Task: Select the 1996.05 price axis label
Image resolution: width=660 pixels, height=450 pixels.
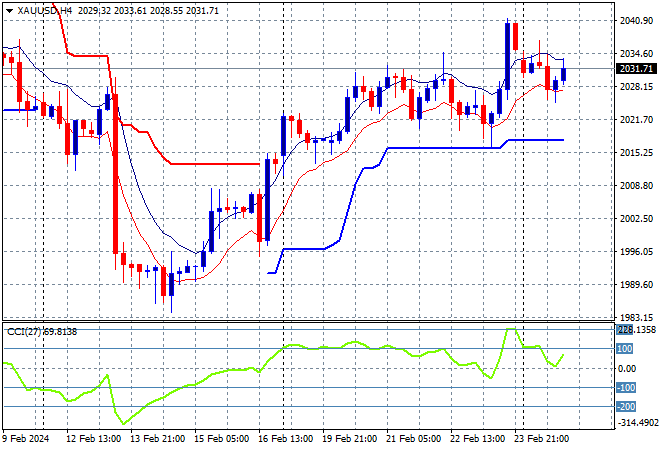Action: point(636,251)
